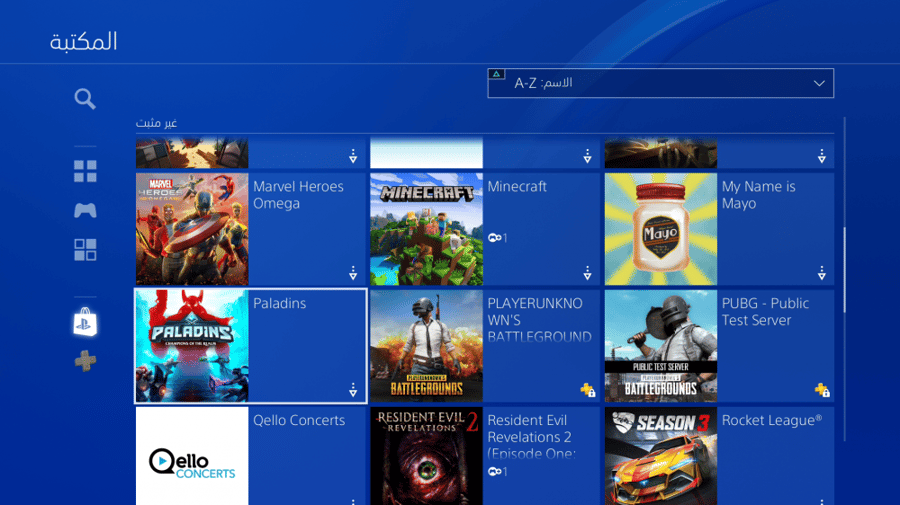Open the Resident Evil Revelations 2 title
The height and width of the screenshot is (505, 900).
(x=531, y=437)
